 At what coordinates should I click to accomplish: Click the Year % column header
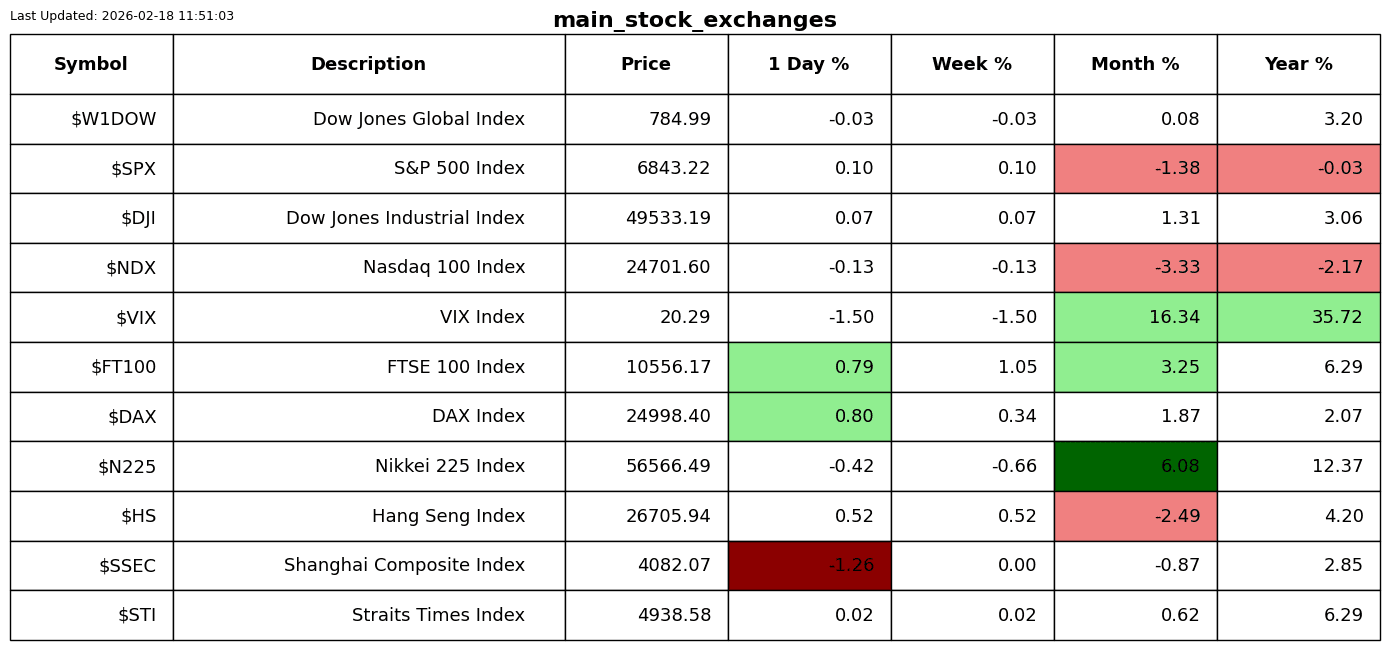click(x=1298, y=64)
